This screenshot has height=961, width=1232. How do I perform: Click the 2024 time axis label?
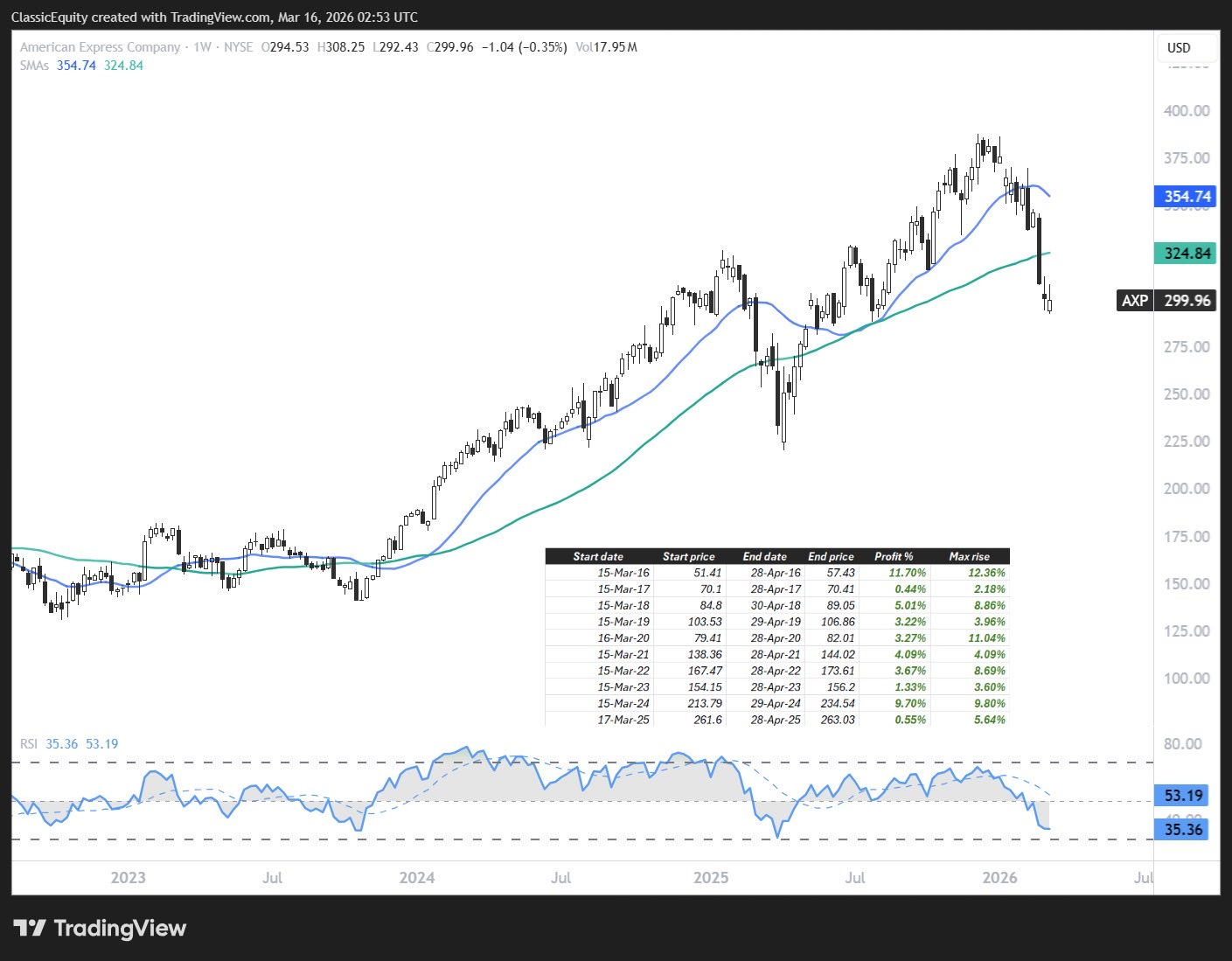[416, 877]
